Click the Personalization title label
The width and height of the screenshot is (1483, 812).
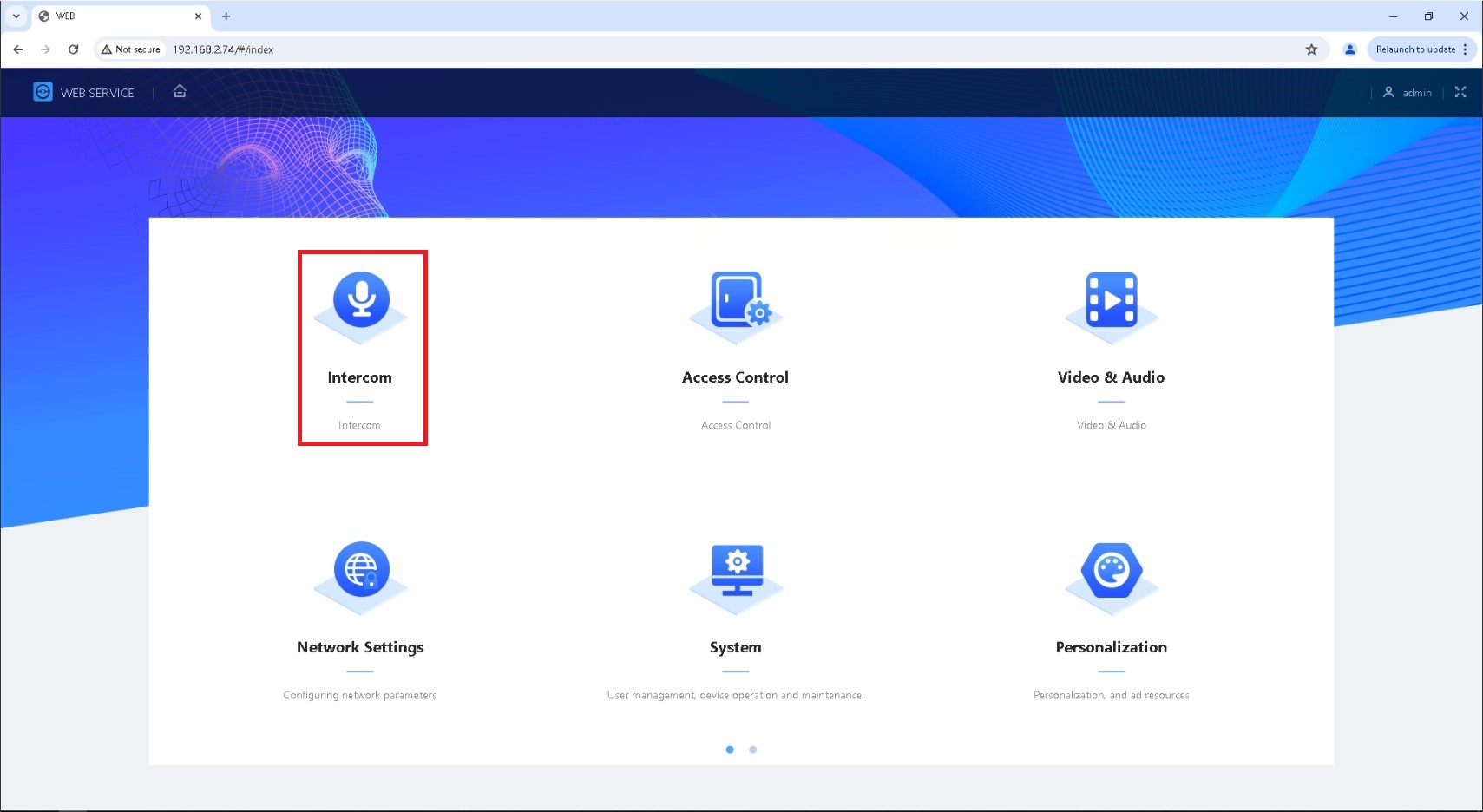1111,647
